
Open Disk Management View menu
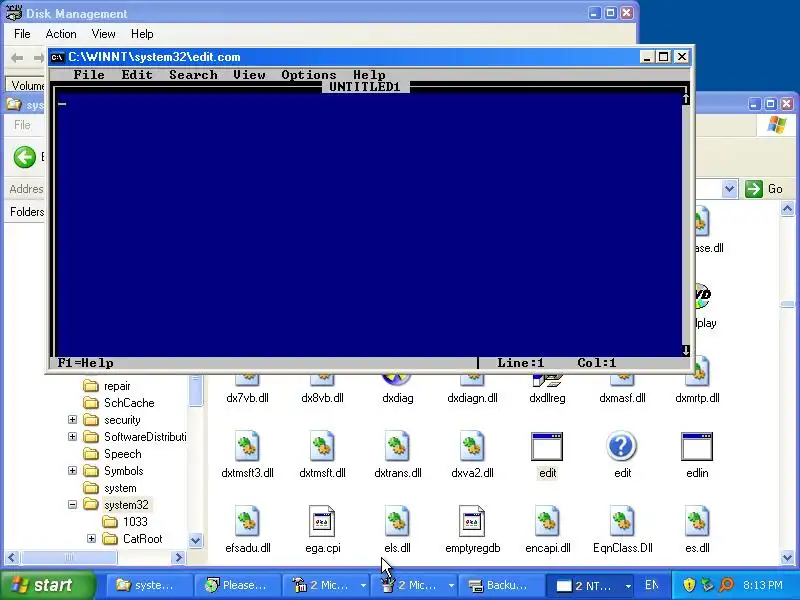pos(103,34)
